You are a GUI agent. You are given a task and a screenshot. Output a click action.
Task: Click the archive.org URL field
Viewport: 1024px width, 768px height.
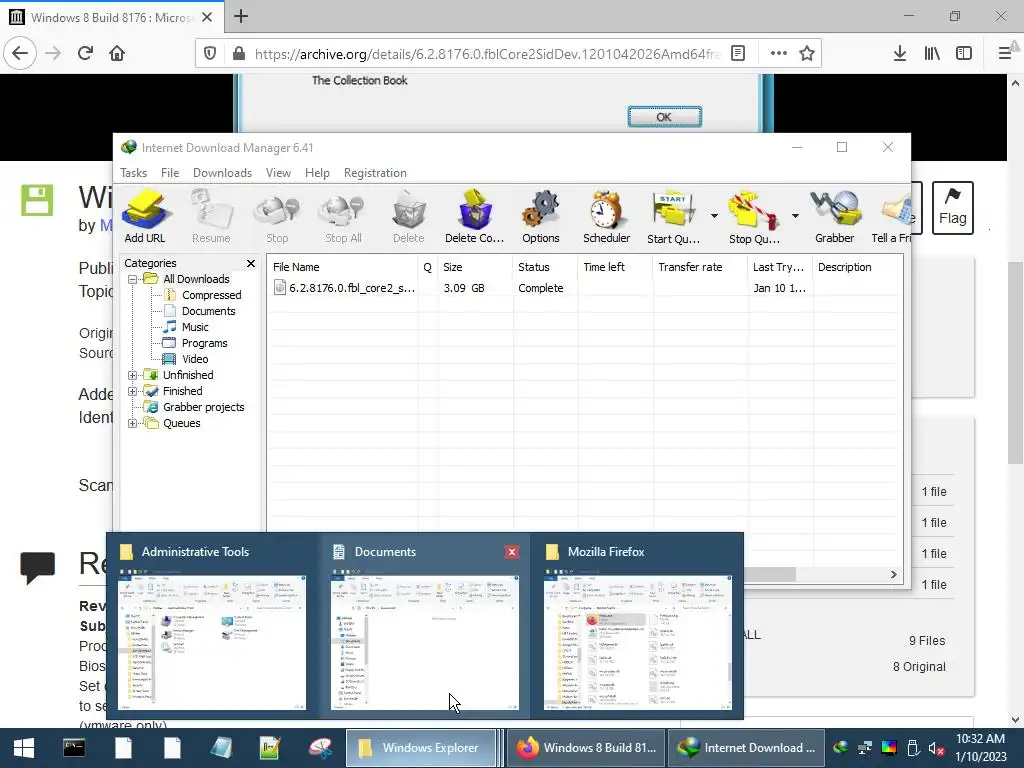(487, 54)
